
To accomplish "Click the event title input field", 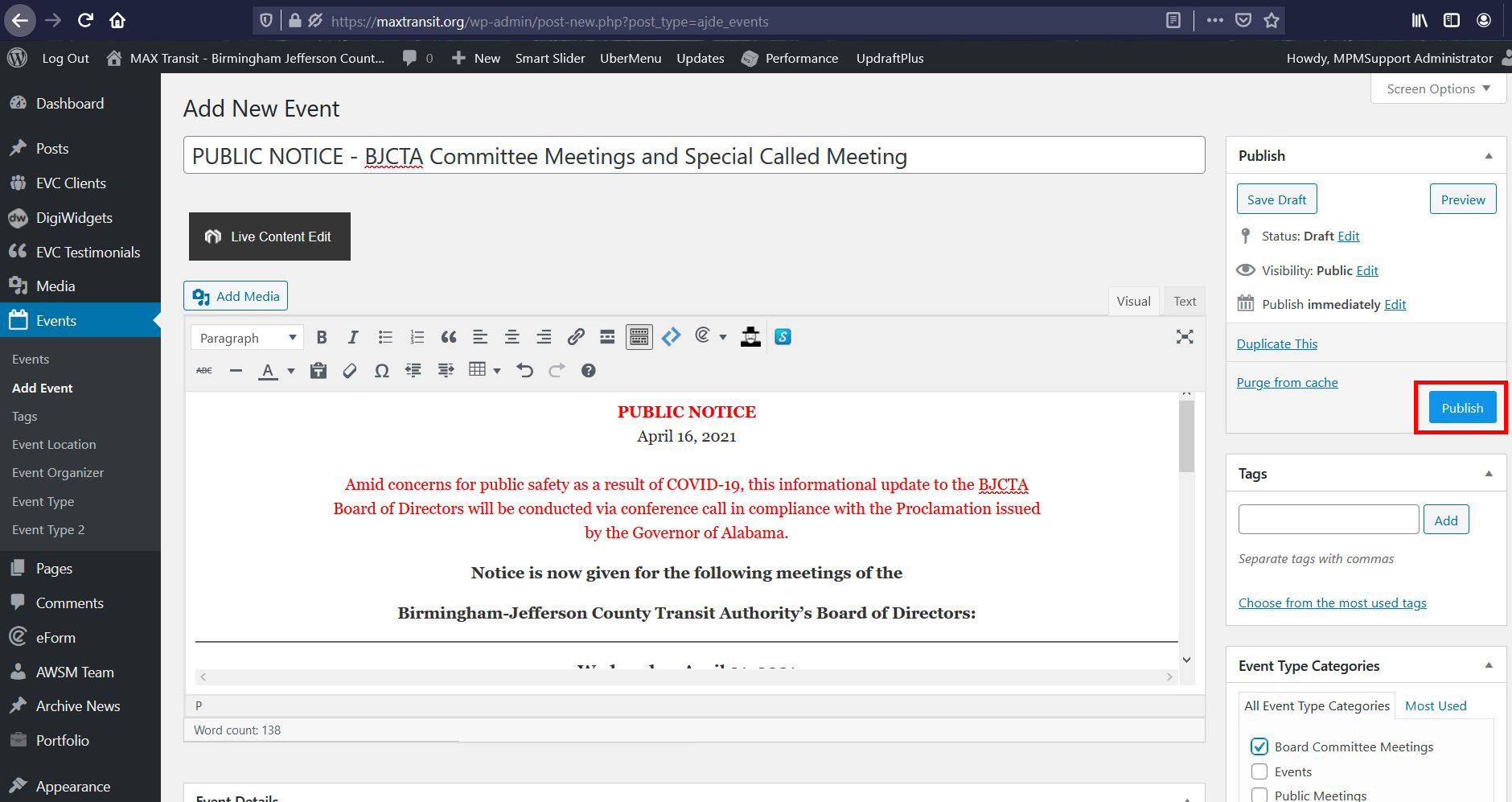I will (694, 155).
